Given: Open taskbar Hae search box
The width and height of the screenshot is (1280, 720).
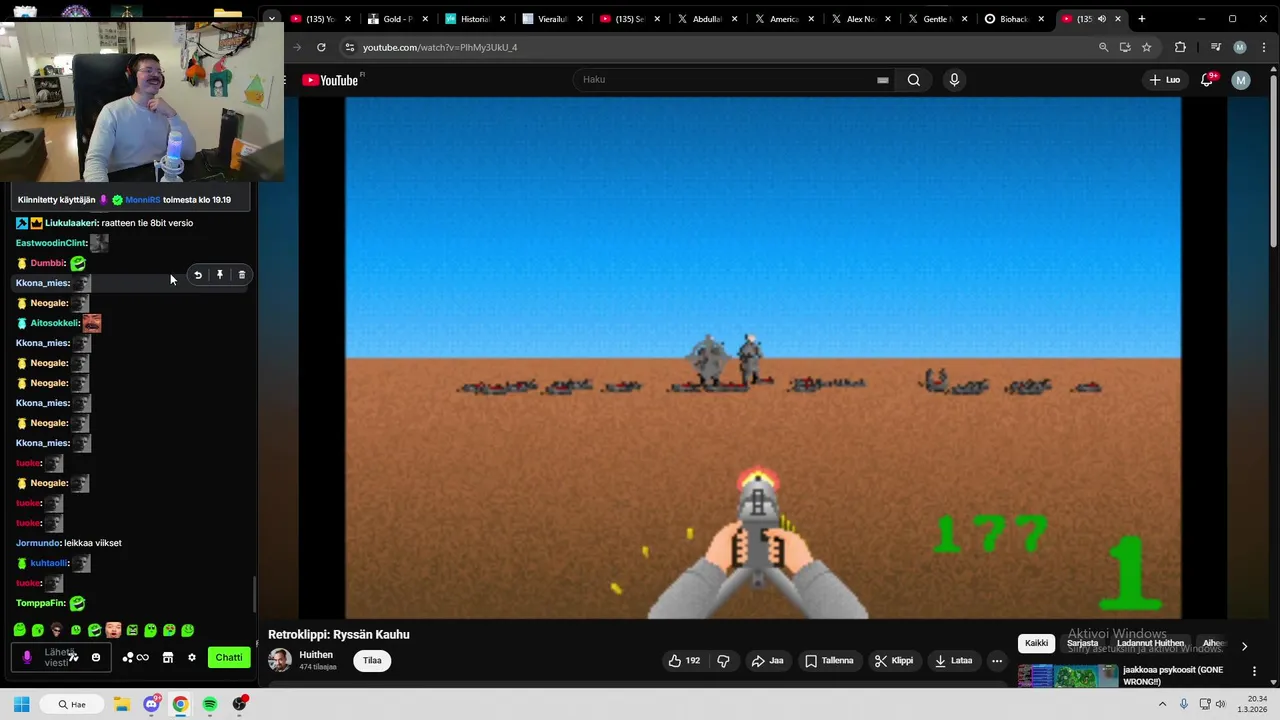Looking at the screenshot, I should (x=72, y=704).
